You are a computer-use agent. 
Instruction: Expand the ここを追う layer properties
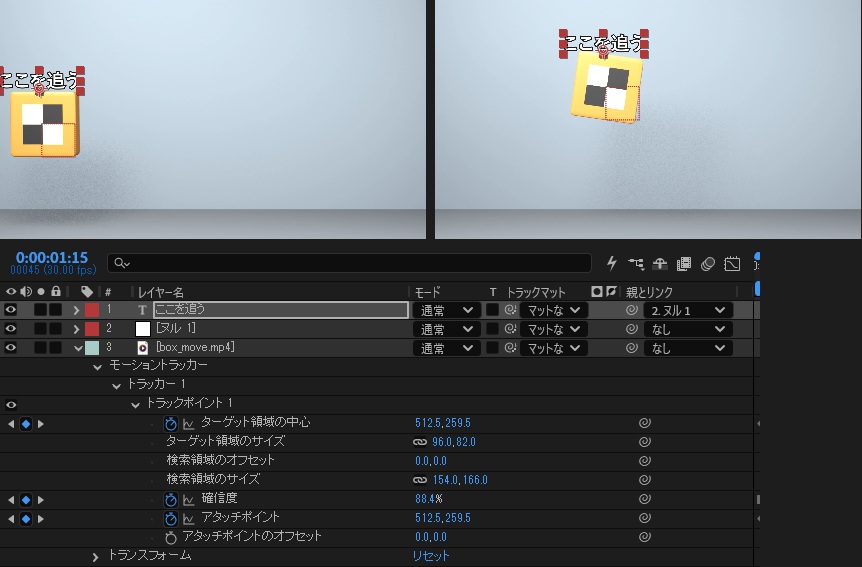click(76, 310)
